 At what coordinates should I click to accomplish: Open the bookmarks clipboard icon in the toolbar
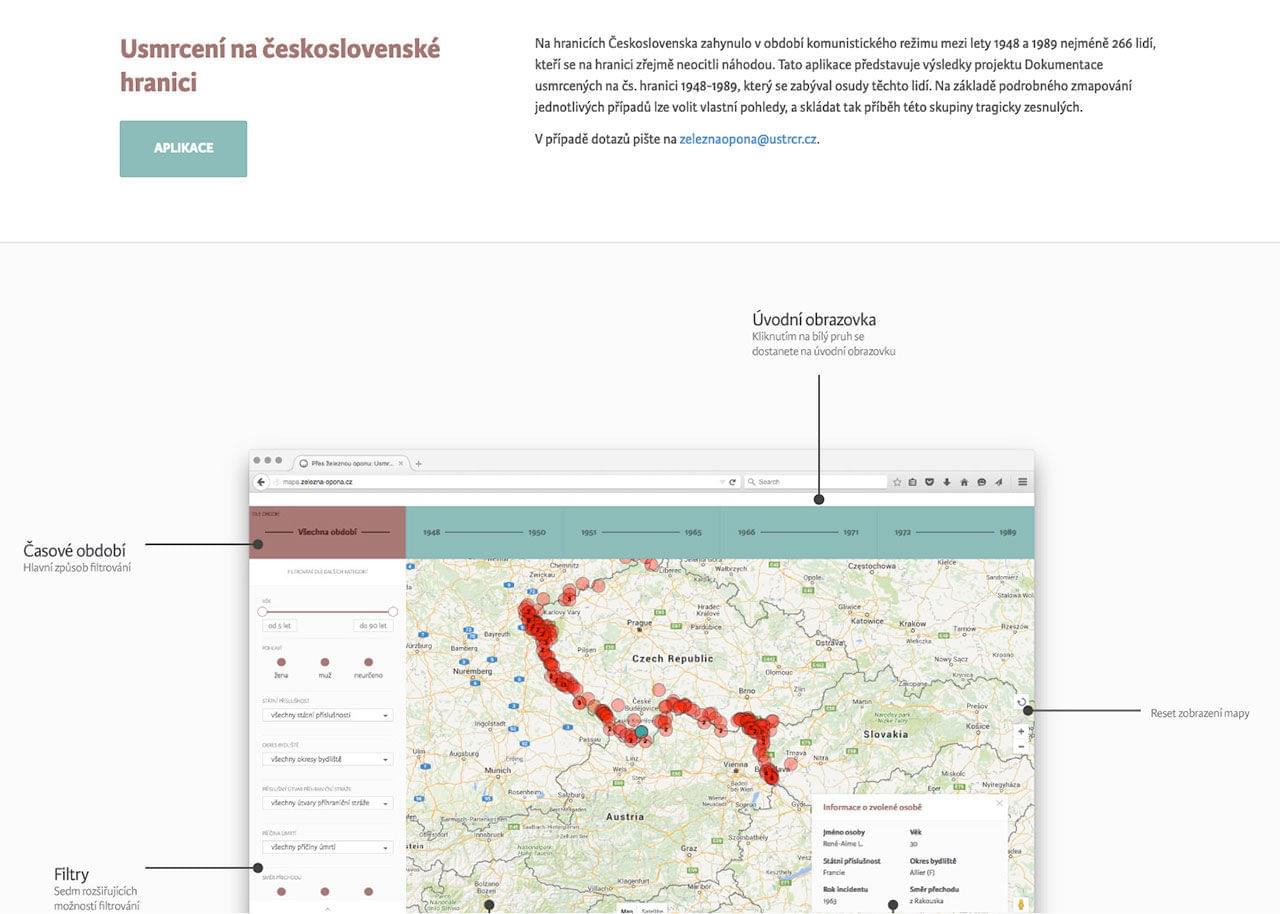[x=913, y=482]
